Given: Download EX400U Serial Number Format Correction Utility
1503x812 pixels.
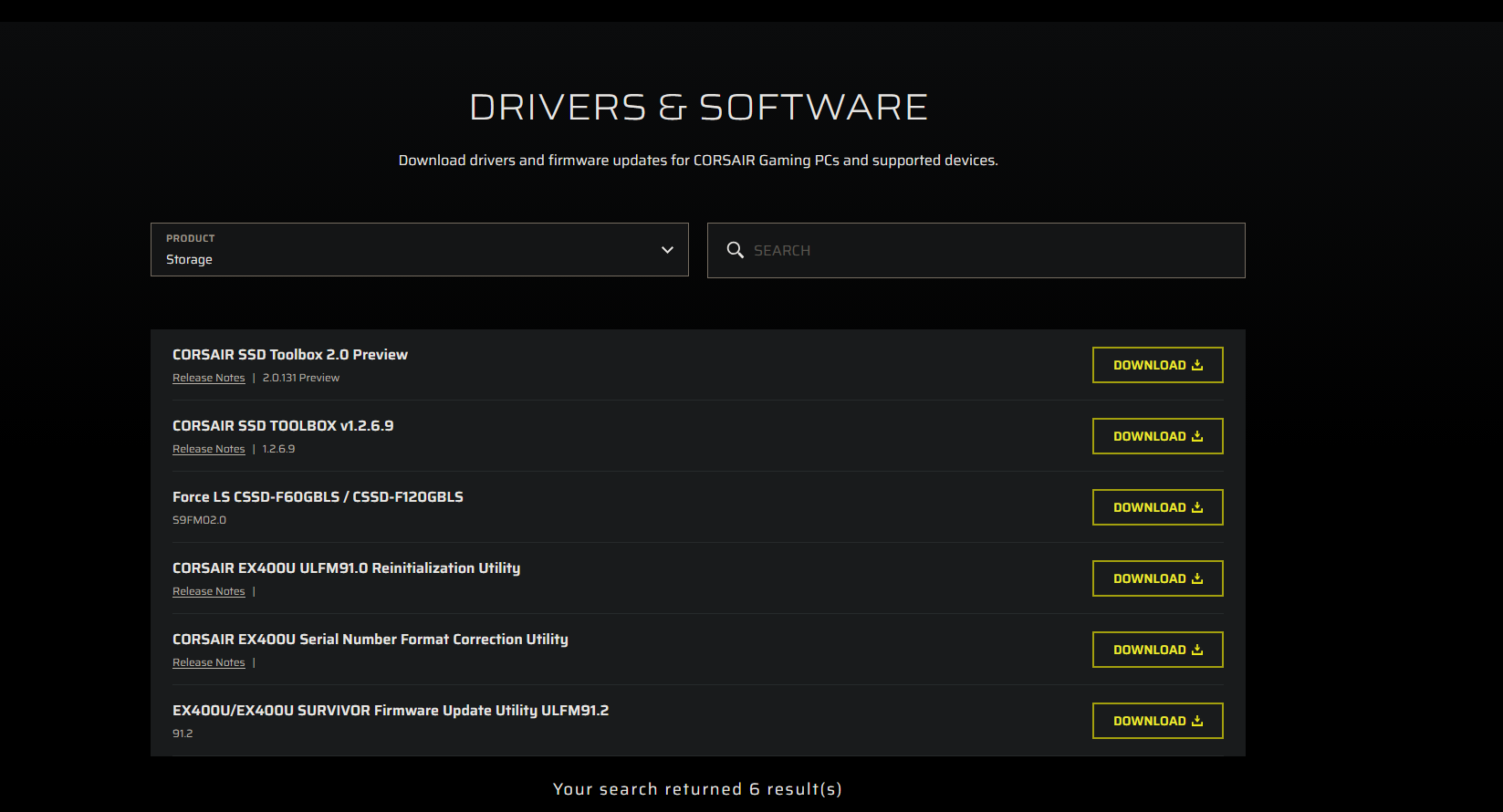Looking at the screenshot, I should point(1157,650).
